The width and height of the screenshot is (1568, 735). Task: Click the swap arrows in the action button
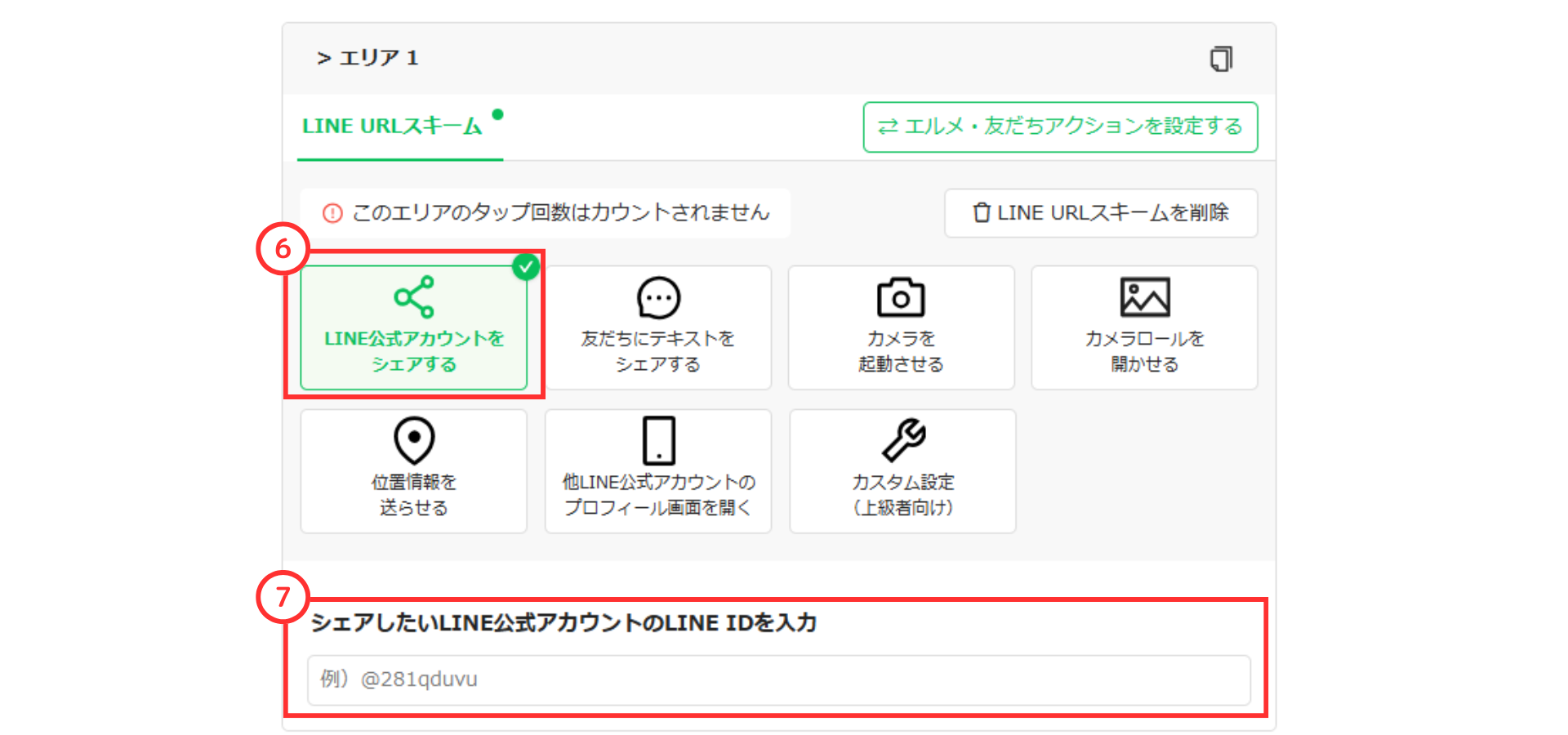[x=890, y=127]
